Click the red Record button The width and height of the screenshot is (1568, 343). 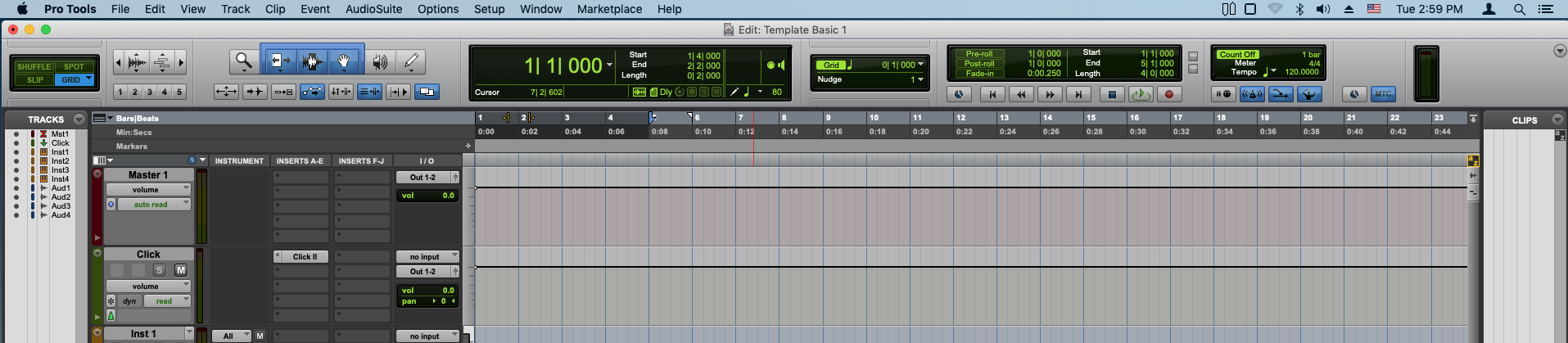click(x=1168, y=94)
